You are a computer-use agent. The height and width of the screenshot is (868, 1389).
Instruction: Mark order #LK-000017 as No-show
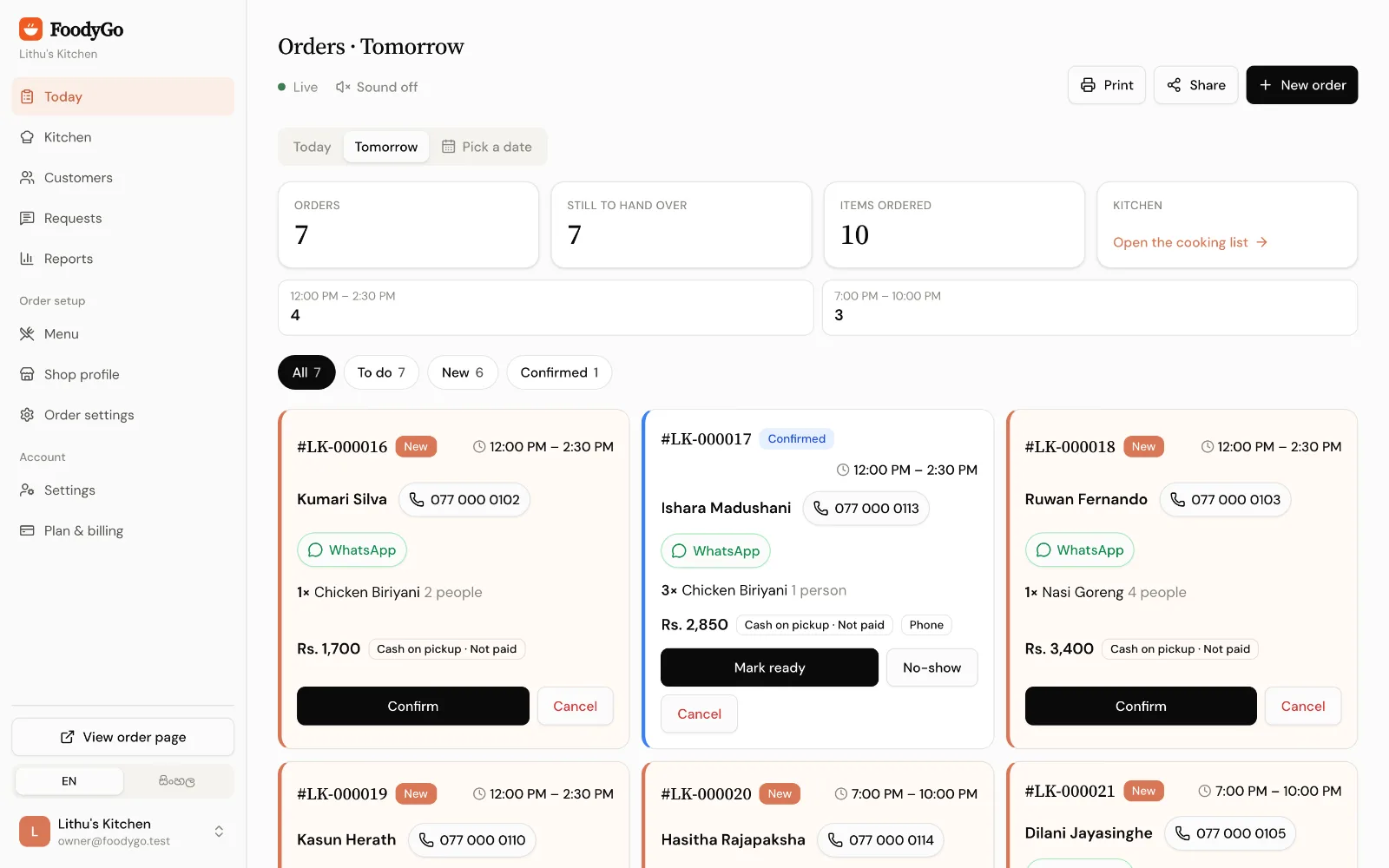tap(931, 667)
